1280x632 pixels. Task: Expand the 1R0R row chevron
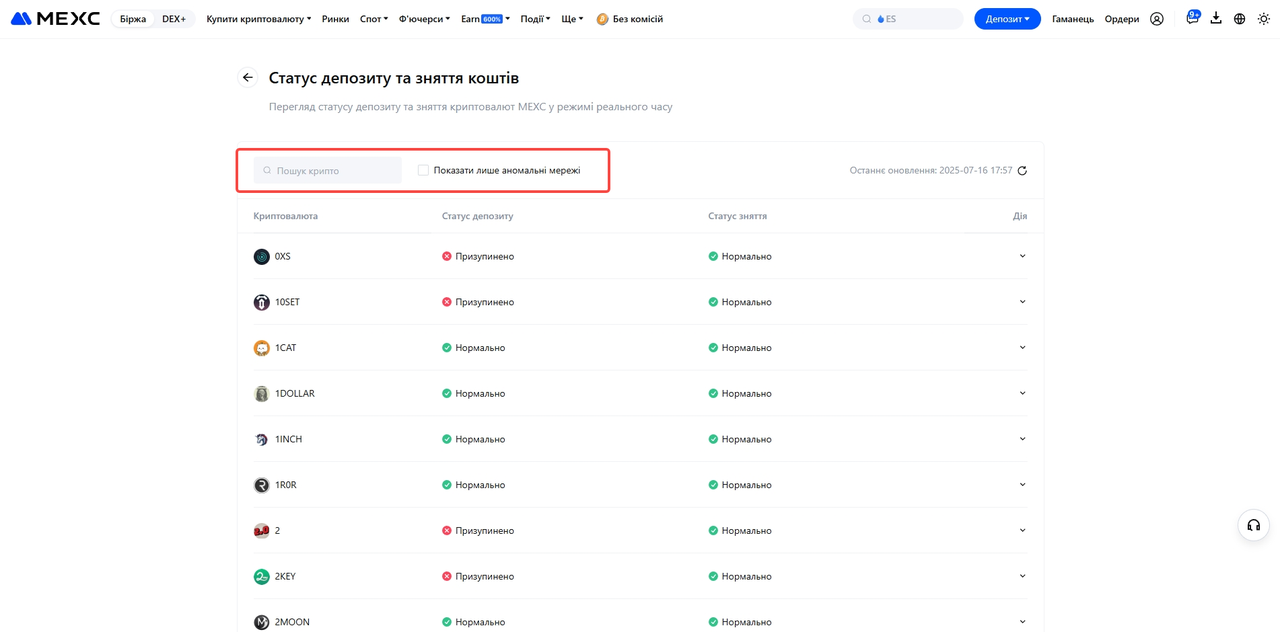tap(1022, 485)
